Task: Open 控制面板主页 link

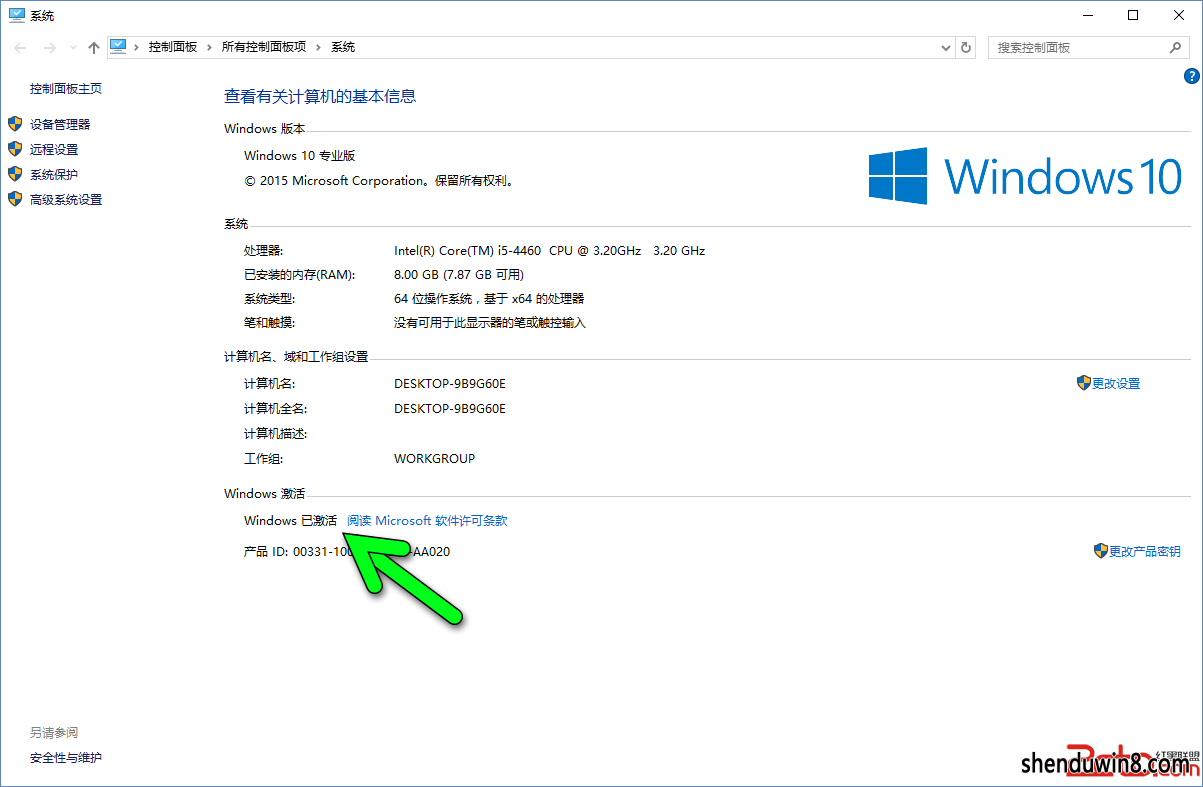Action: pos(66,88)
